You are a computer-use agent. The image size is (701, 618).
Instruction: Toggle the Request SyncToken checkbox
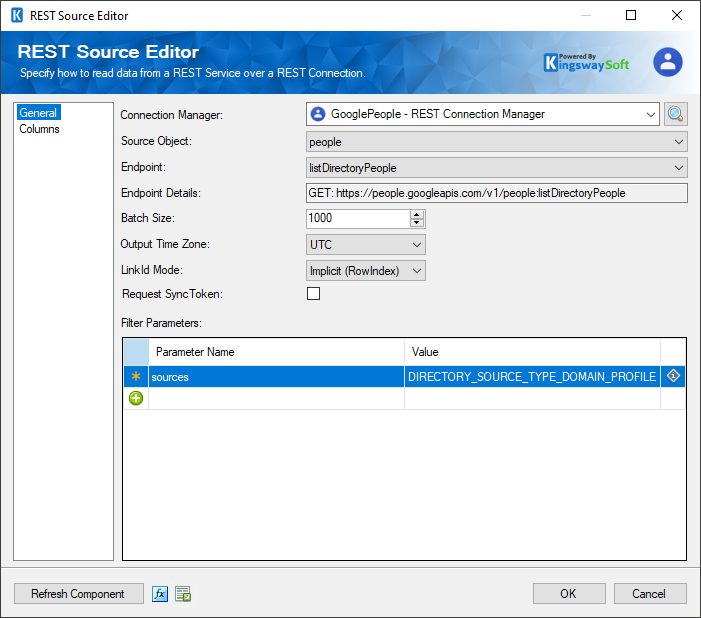313,294
